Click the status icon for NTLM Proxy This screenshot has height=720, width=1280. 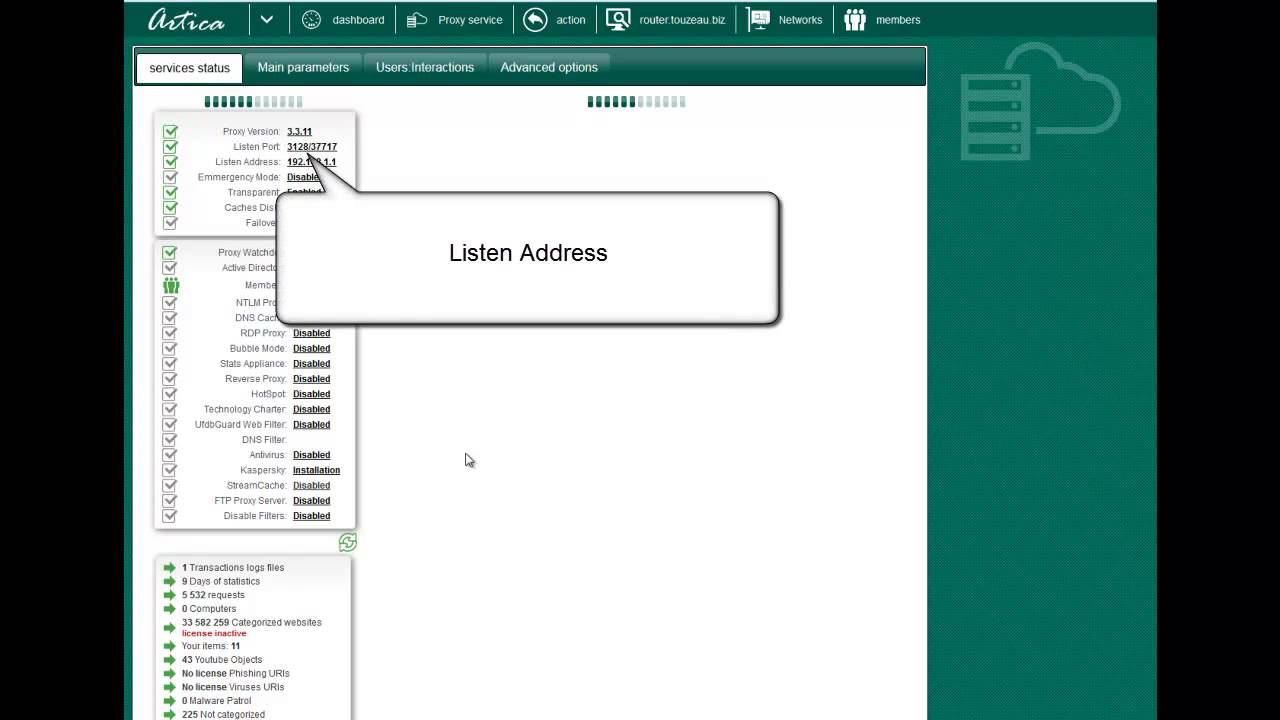(170, 302)
